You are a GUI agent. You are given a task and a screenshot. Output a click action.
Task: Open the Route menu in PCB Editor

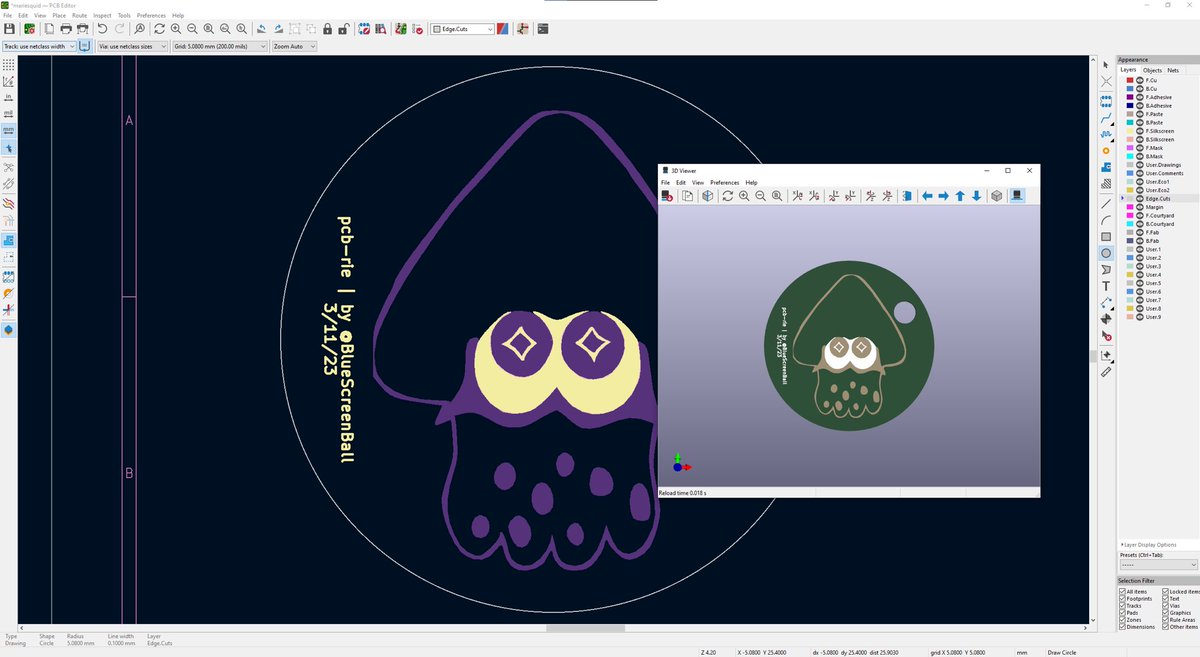(x=79, y=16)
